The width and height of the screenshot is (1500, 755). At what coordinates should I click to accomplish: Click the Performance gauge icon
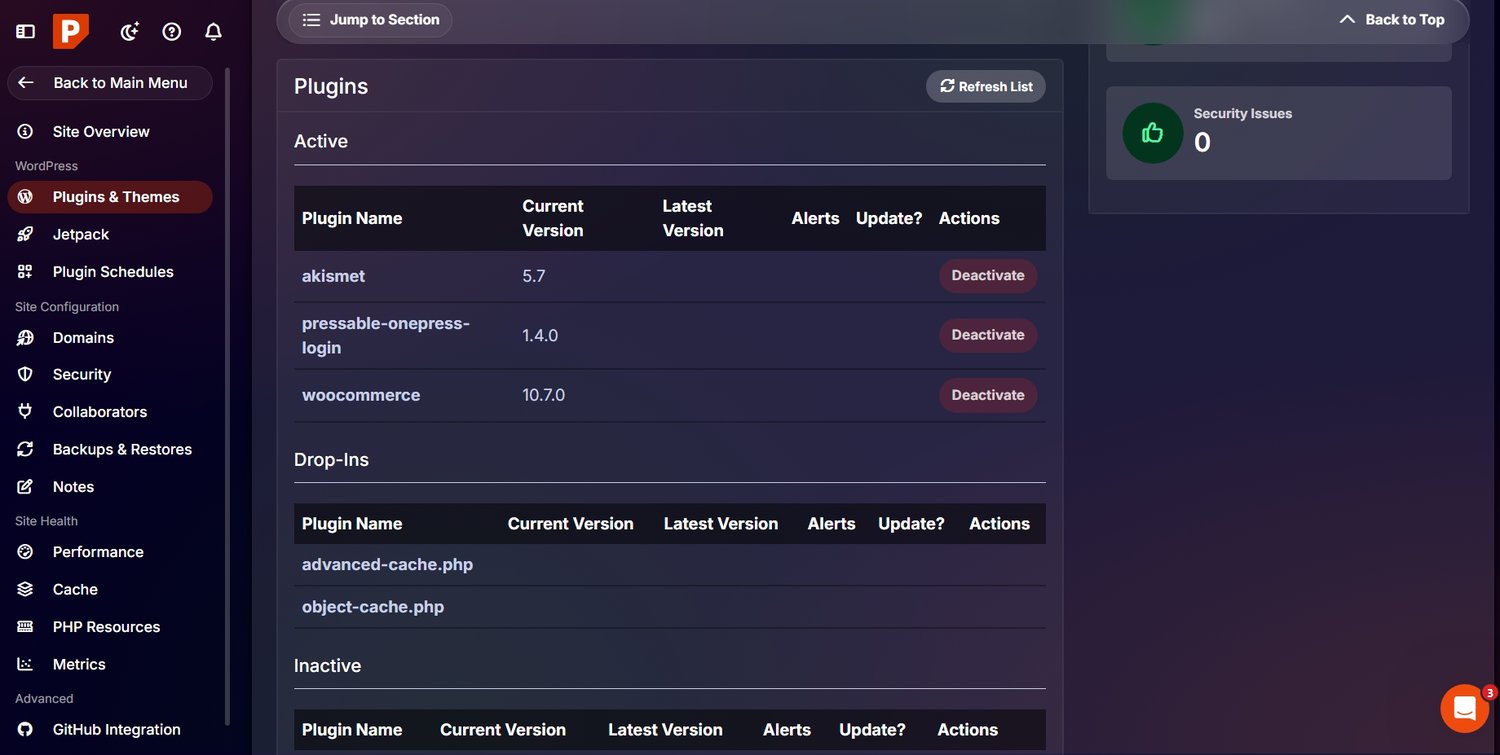(25, 552)
